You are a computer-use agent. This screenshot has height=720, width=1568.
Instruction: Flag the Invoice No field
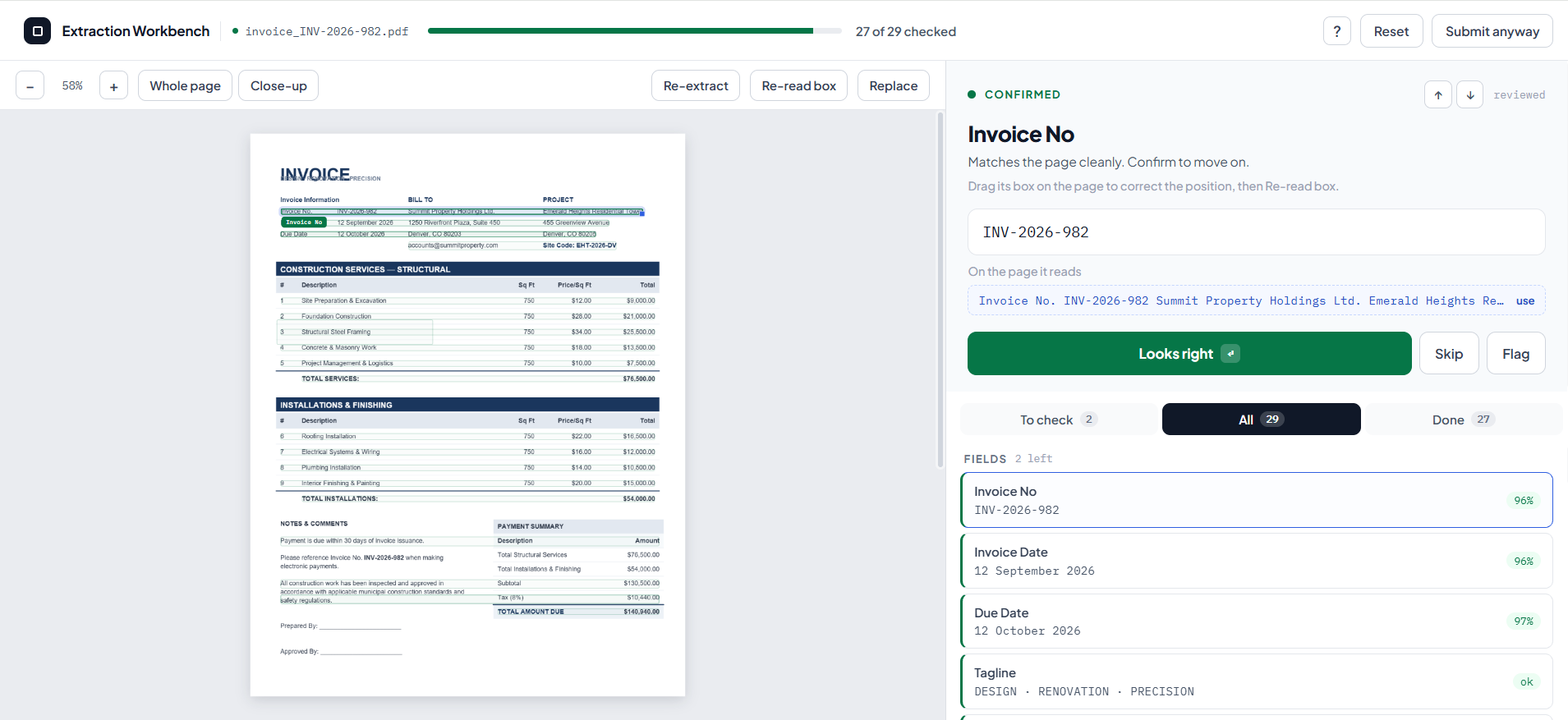(1515, 353)
